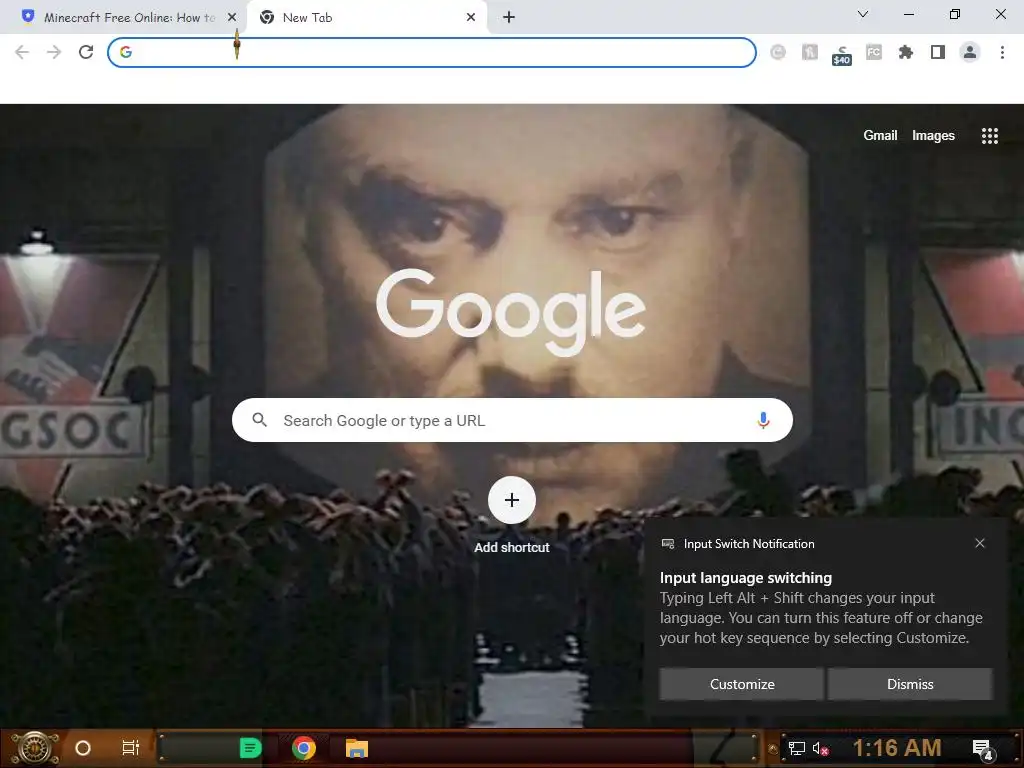Click the magnifier icon in search box
This screenshot has width=1024, height=768.
[259, 420]
